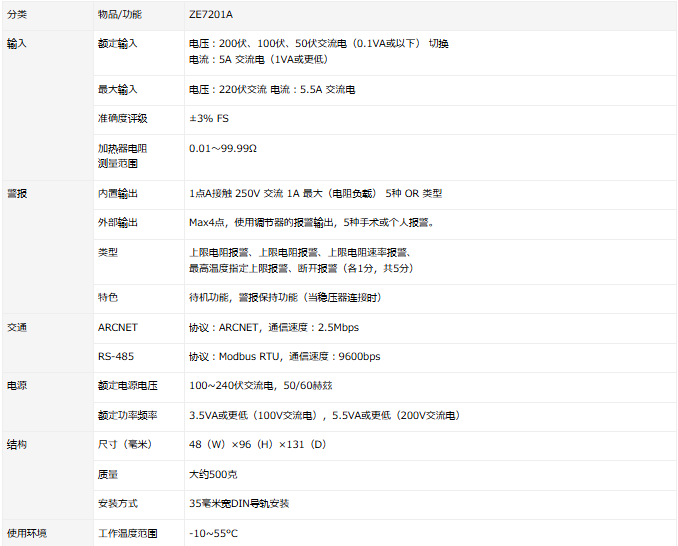Select the 待机功能，警报保持功能 value

pyautogui.click(x=285, y=297)
